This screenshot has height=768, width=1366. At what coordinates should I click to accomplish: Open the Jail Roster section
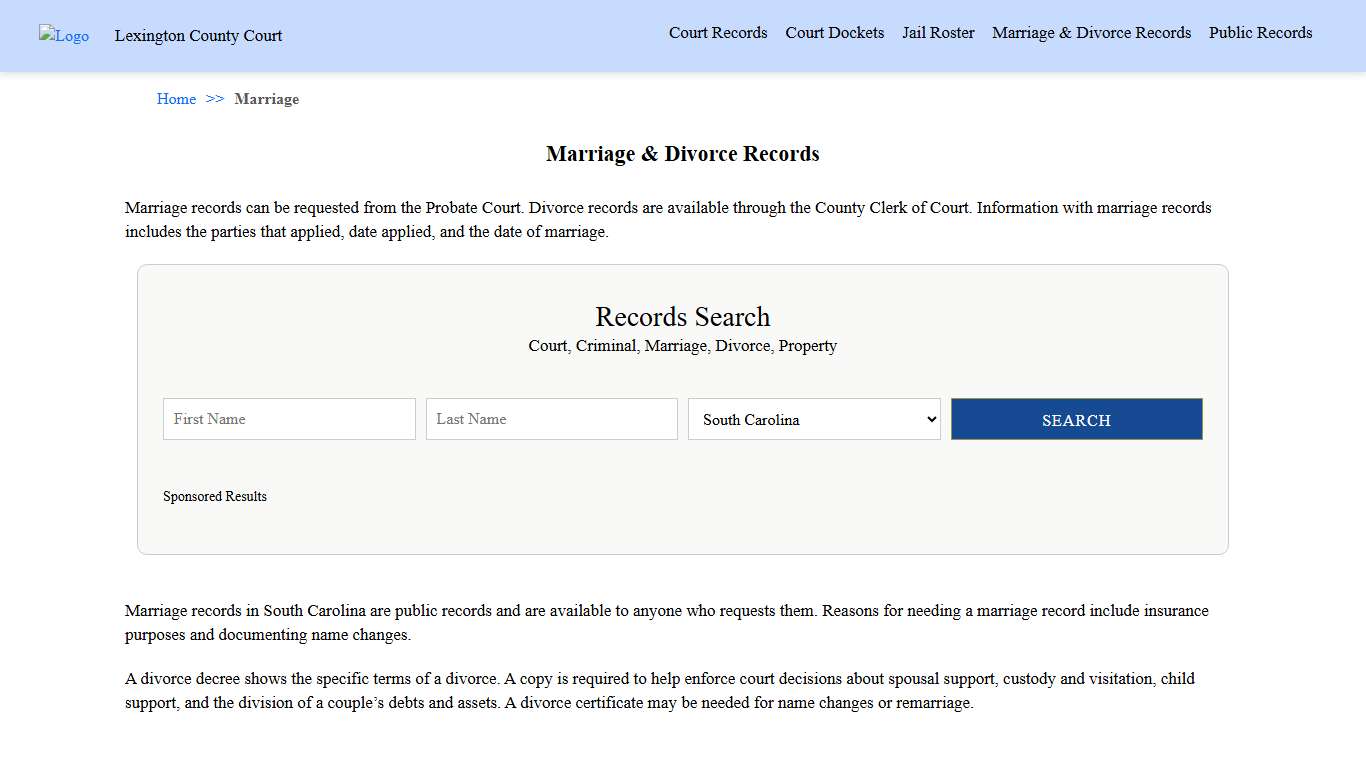point(938,32)
